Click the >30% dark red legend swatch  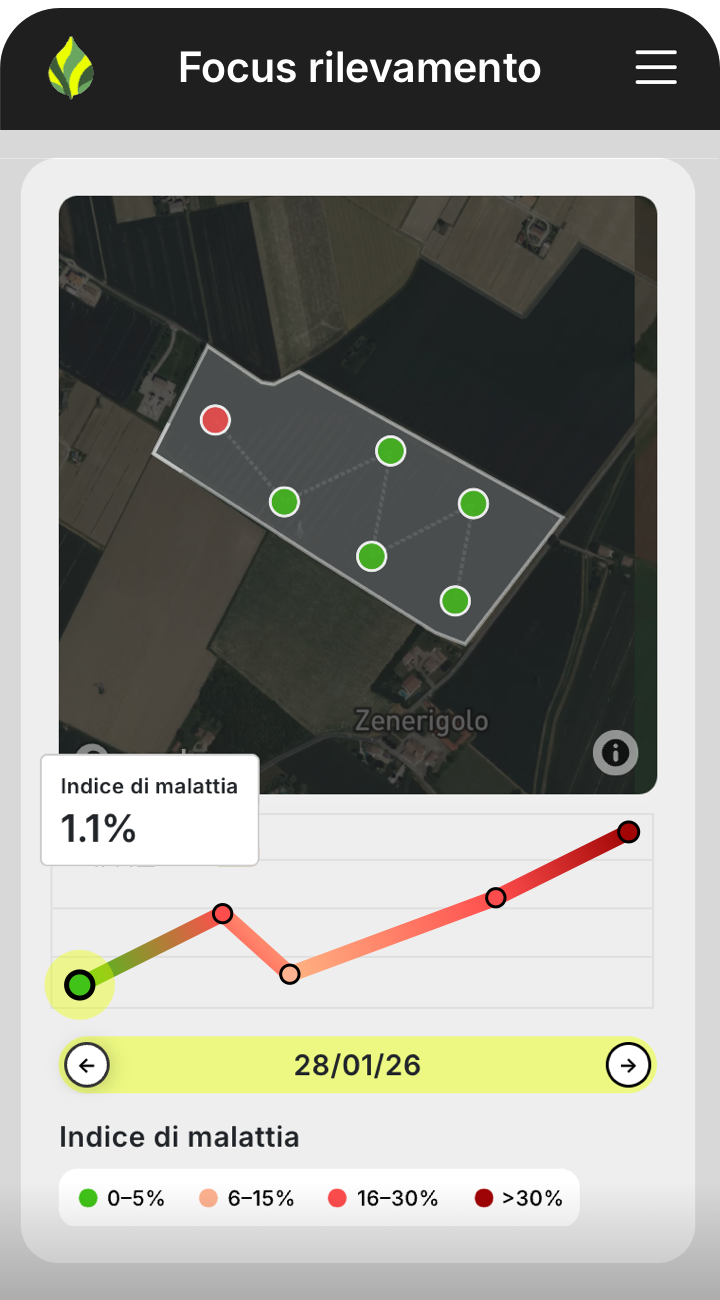[484, 1198]
